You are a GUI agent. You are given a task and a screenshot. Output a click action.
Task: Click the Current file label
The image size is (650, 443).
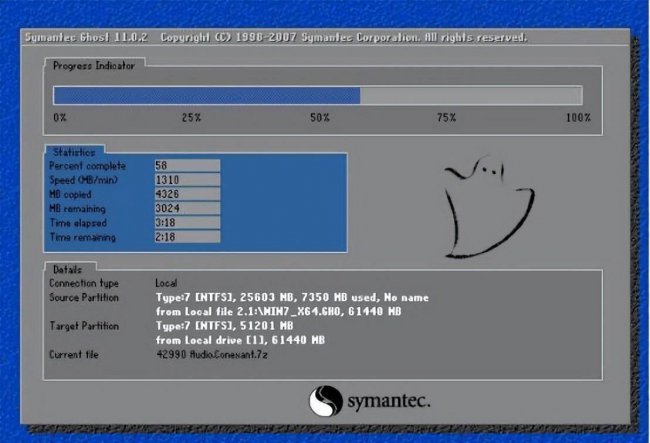point(74,355)
